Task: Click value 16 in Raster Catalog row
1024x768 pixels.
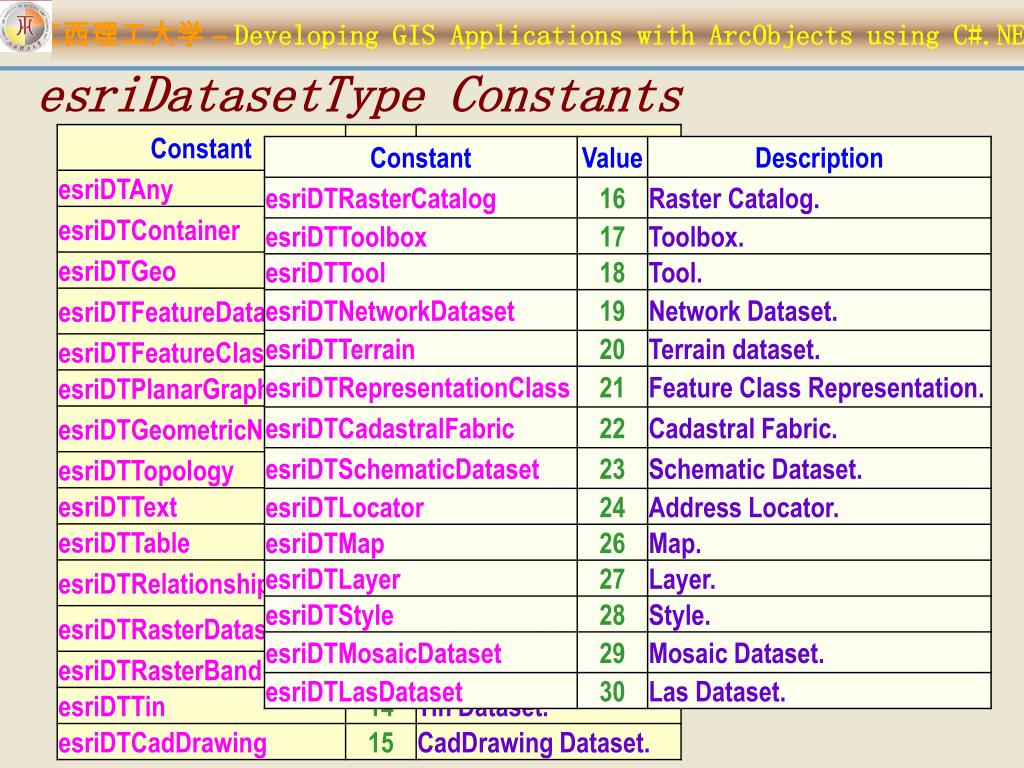Action: point(612,199)
